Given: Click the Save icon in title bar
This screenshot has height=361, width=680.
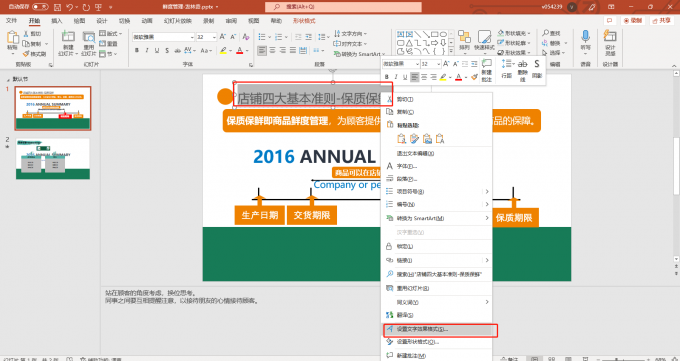Looking at the screenshot, I should [x=58, y=7].
